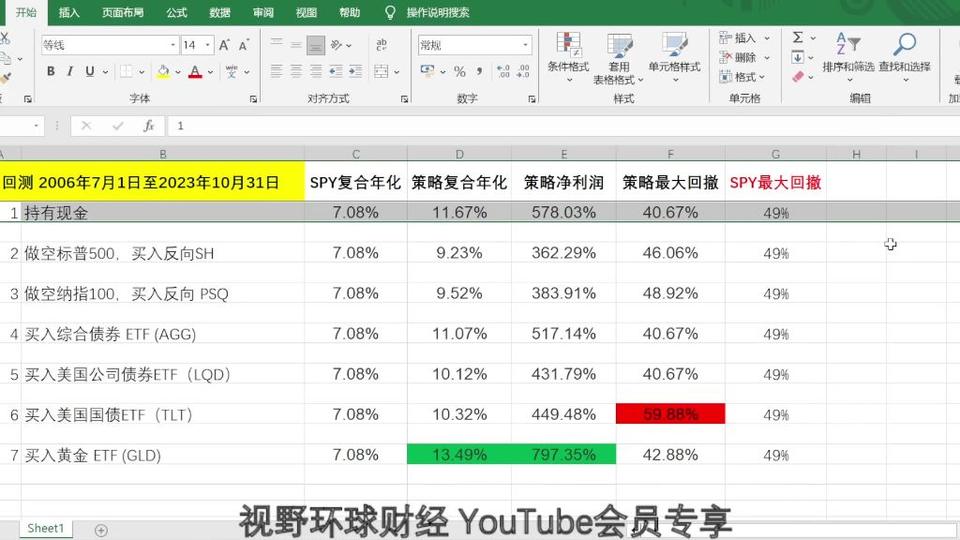Viewport: 960px width, 540px height.
Task: Open number format dropdown 常规
Action: (x=474, y=45)
